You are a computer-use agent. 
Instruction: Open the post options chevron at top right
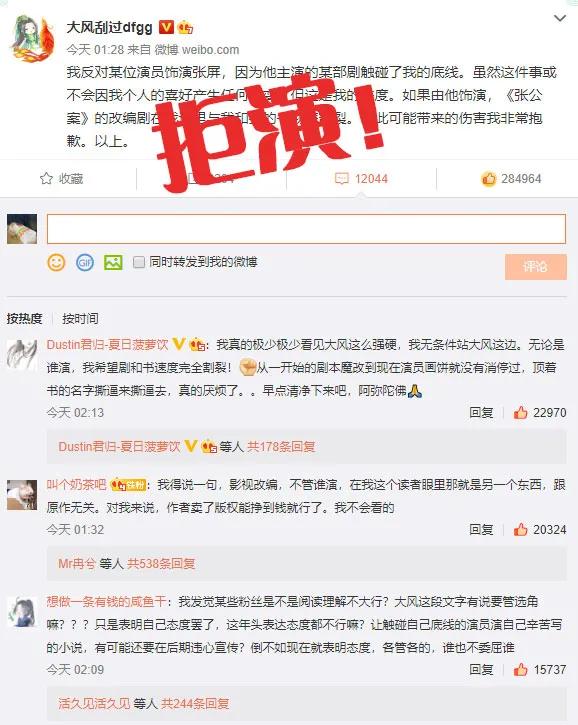(x=560, y=18)
